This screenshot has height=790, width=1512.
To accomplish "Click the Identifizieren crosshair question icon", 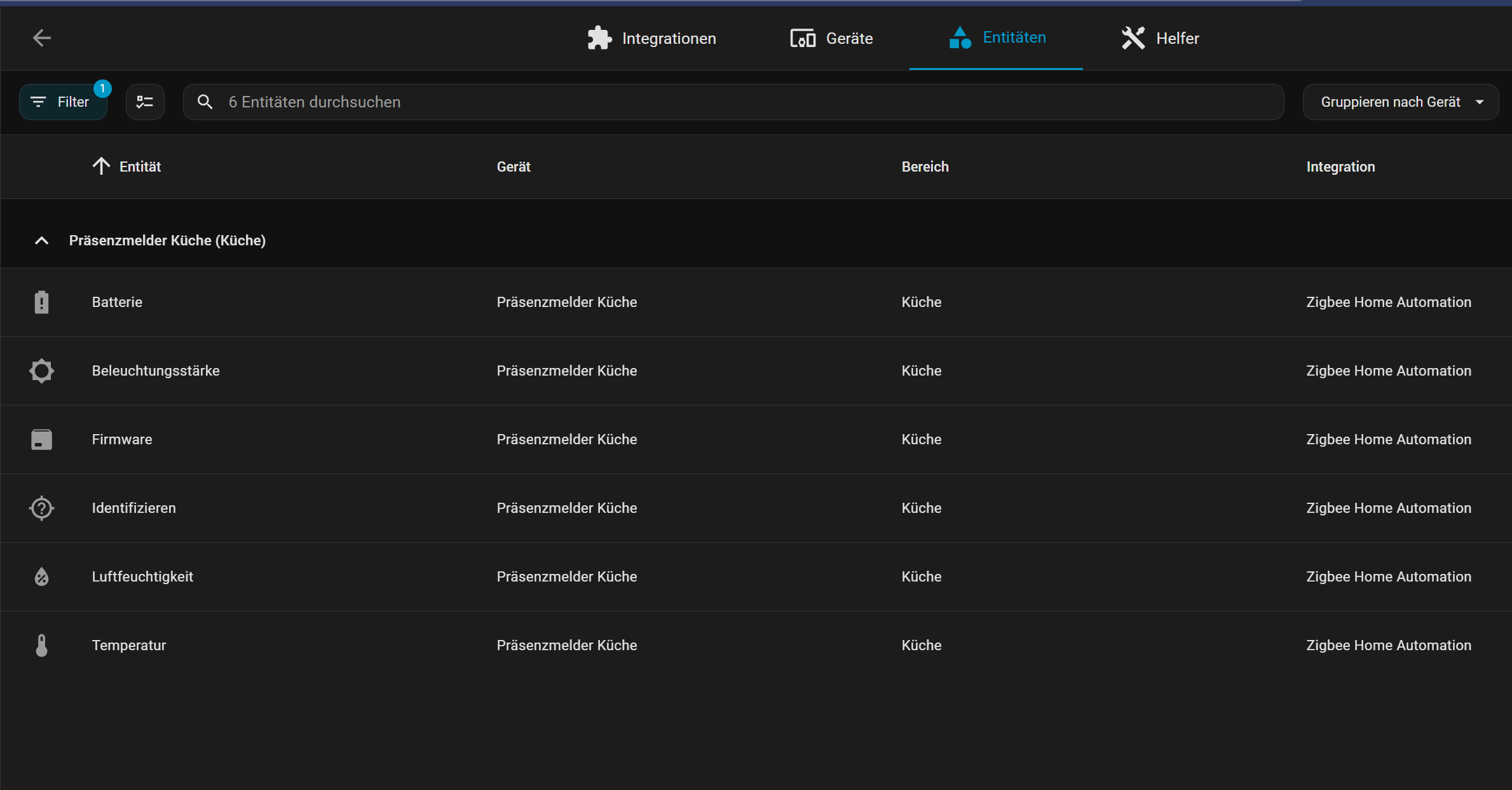I will 41,508.
